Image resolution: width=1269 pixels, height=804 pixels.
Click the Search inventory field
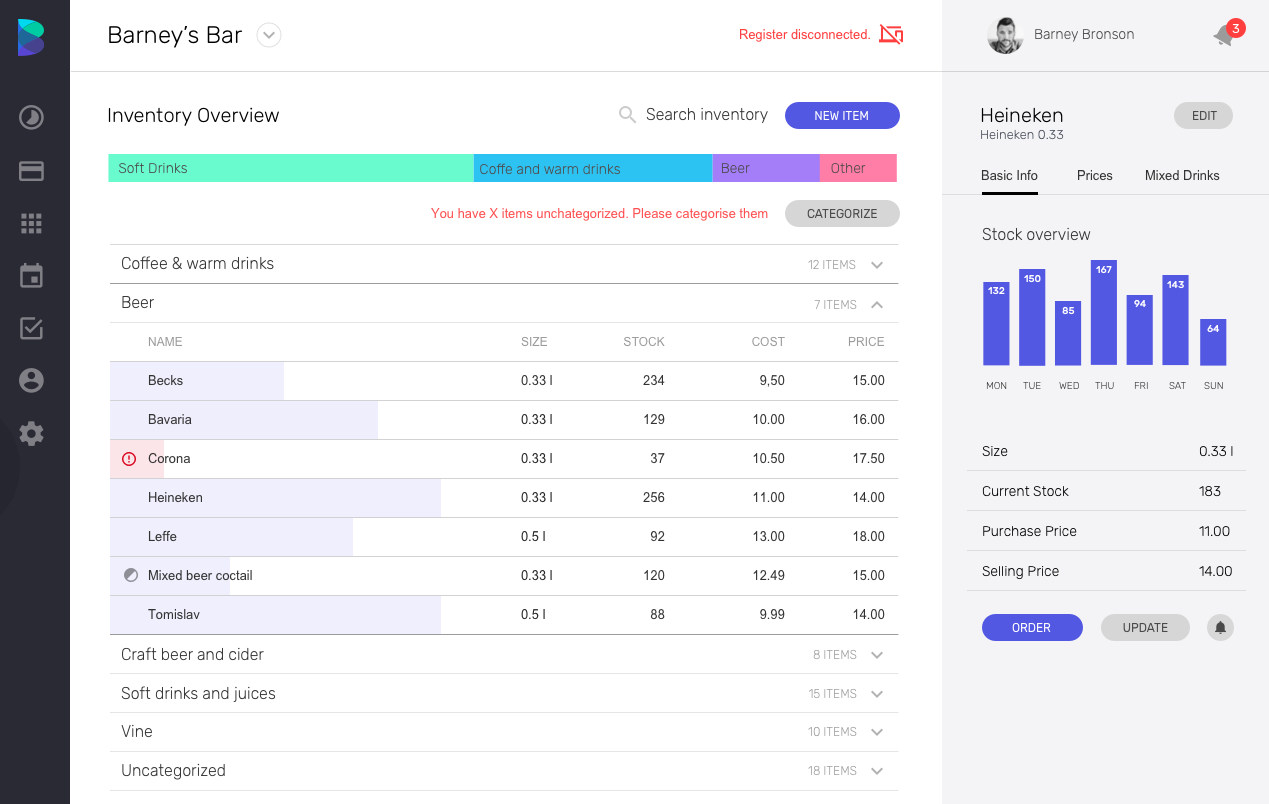pyautogui.click(x=706, y=115)
